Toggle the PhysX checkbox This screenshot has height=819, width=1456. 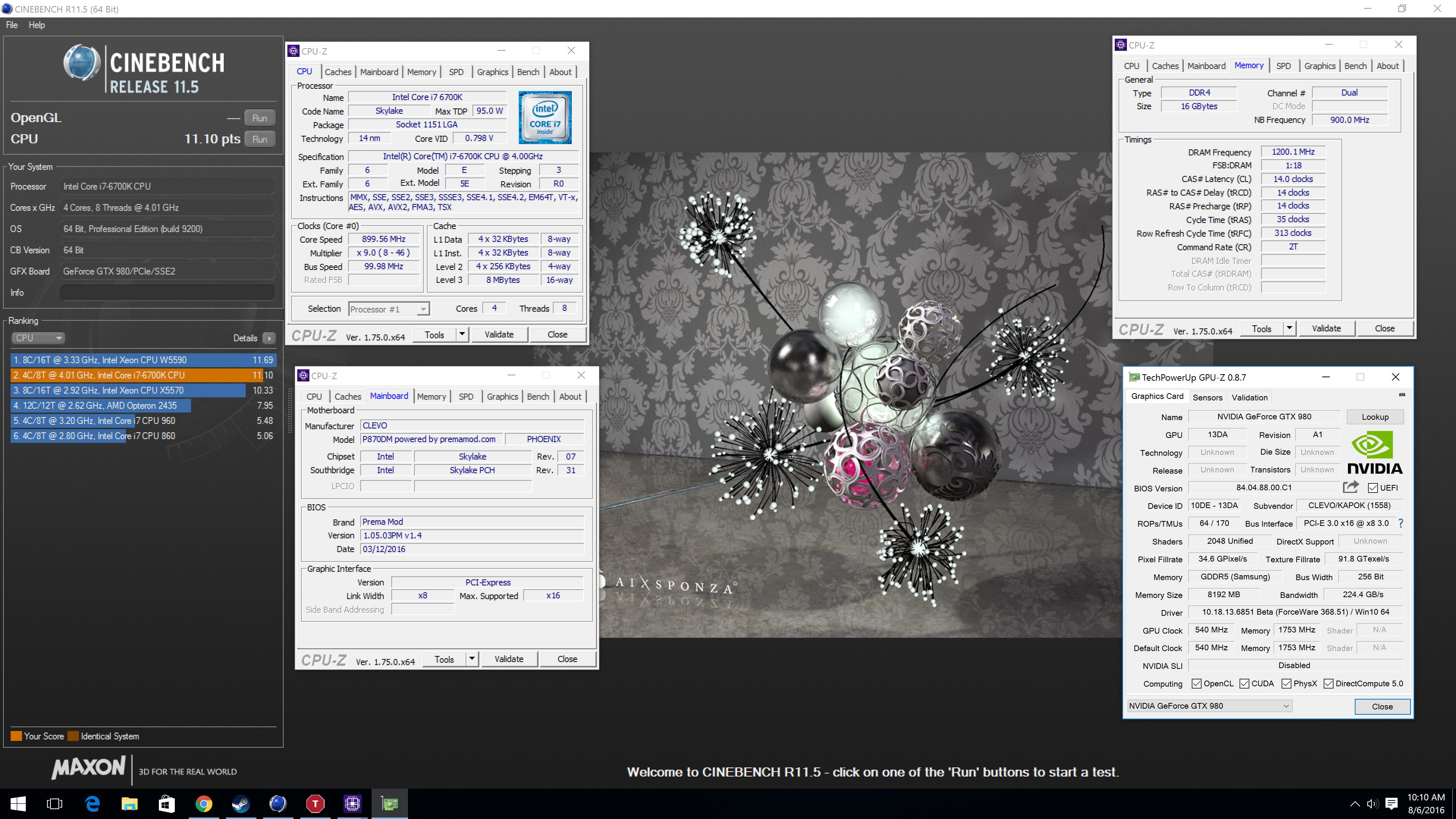pos(1287,684)
